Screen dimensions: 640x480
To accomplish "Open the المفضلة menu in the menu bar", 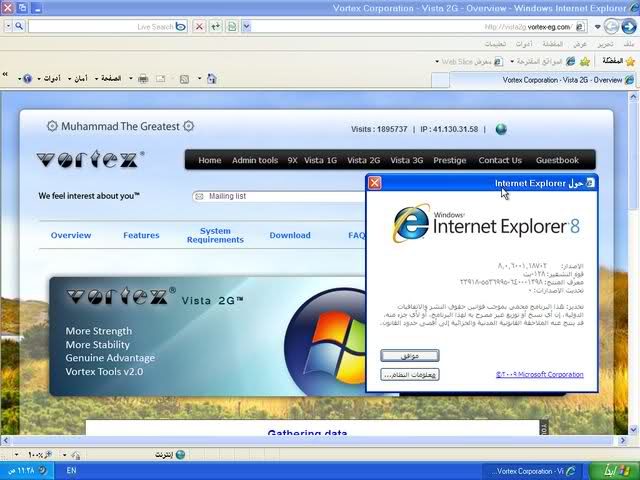I will pyautogui.click(x=553, y=44).
